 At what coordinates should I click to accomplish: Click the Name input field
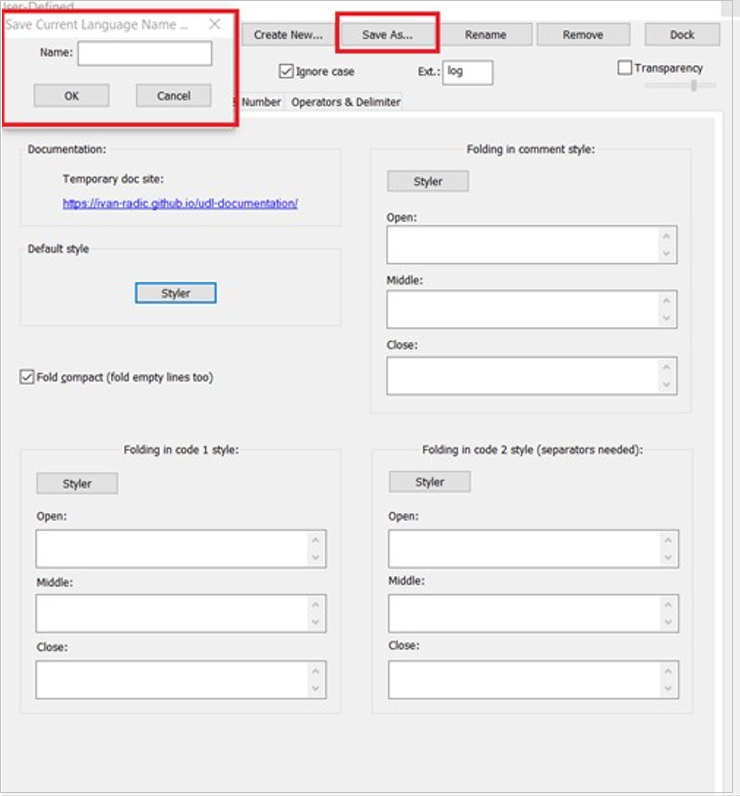click(145, 54)
